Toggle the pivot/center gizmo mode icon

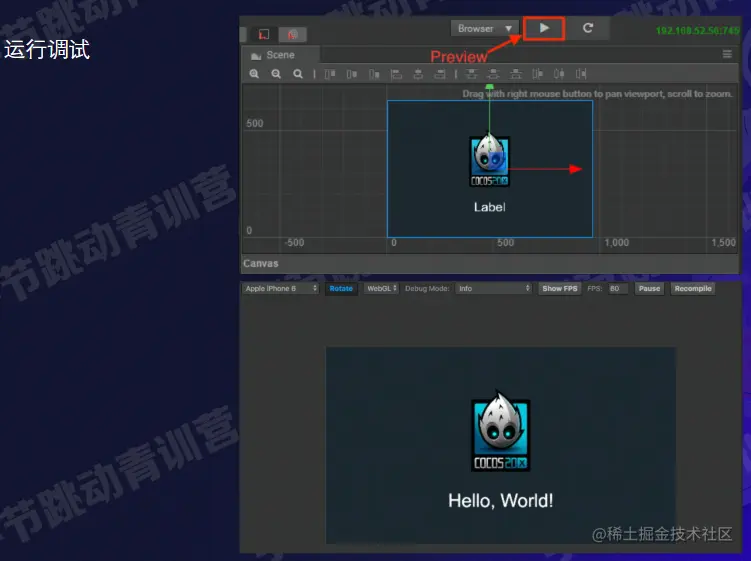click(x=264, y=34)
